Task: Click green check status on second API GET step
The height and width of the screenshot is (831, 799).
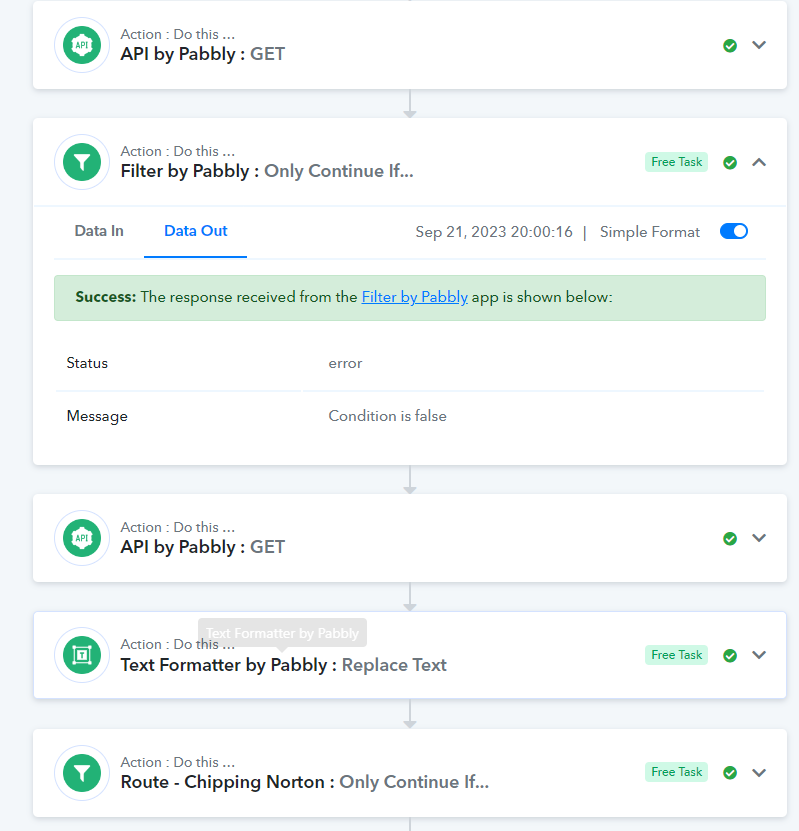Action: 730,538
